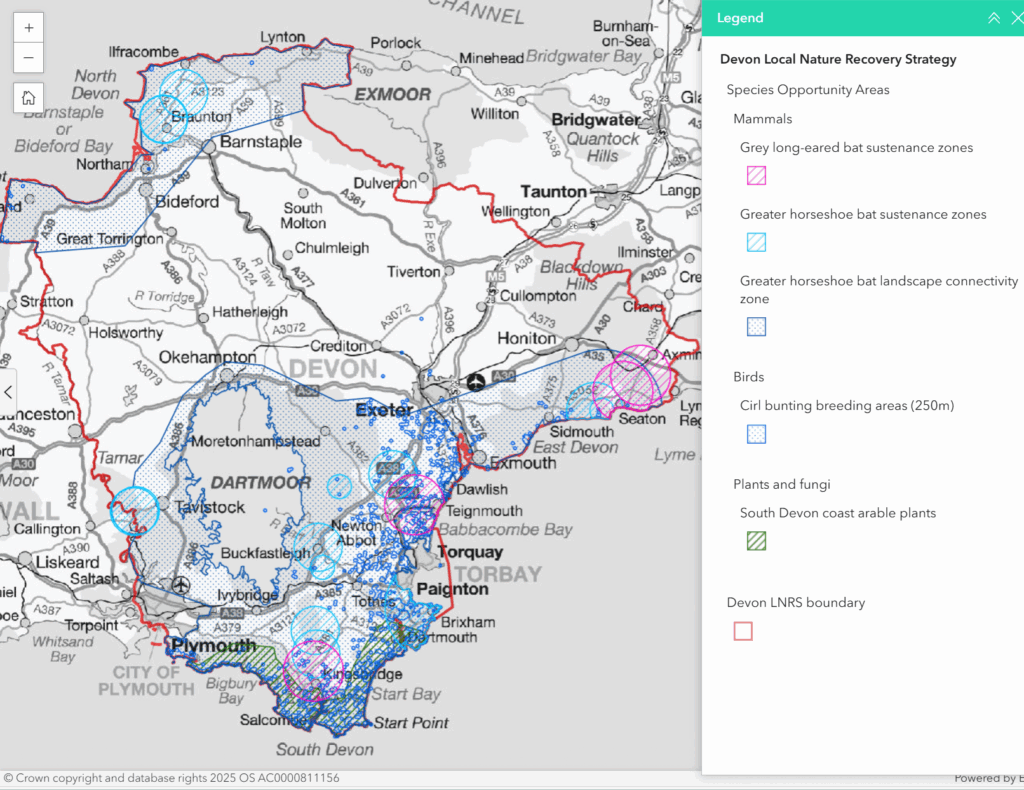Click the cyan circle near Braunton
The width and height of the screenshot is (1024, 790).
[x=163, y=119]
